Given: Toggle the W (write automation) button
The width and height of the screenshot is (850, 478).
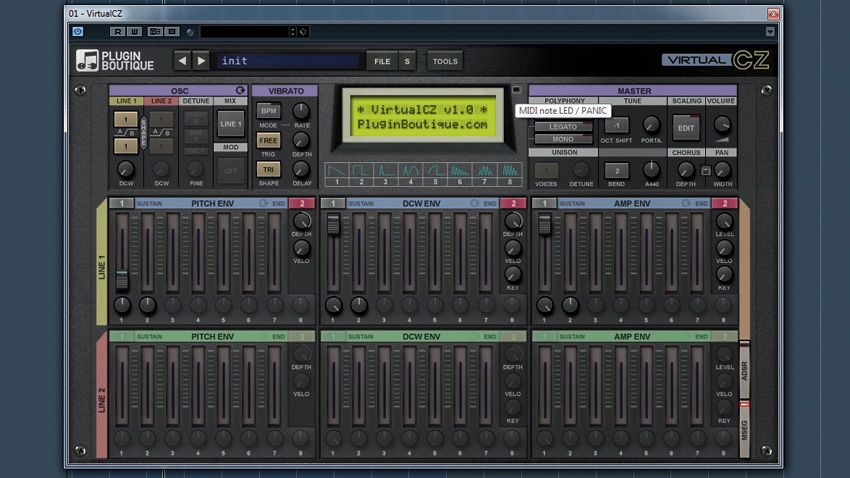Looking at the screenshot, I should pyautogui.click(x=134, y=31).
